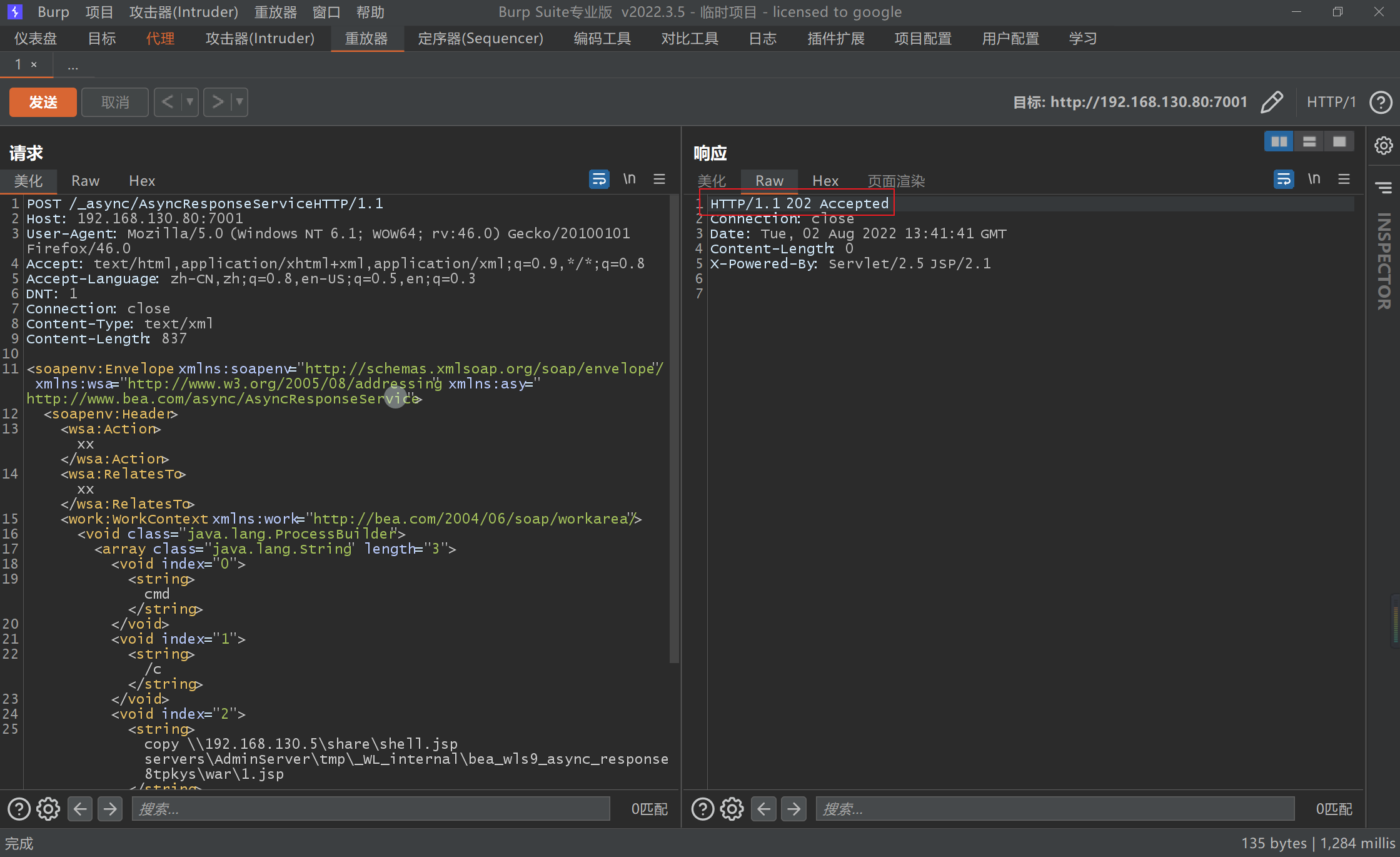This screenshot has width=1400, height=857.
Task: Switch request view to Hex tab
Action: pyautogui.click(x=142, y=181)
